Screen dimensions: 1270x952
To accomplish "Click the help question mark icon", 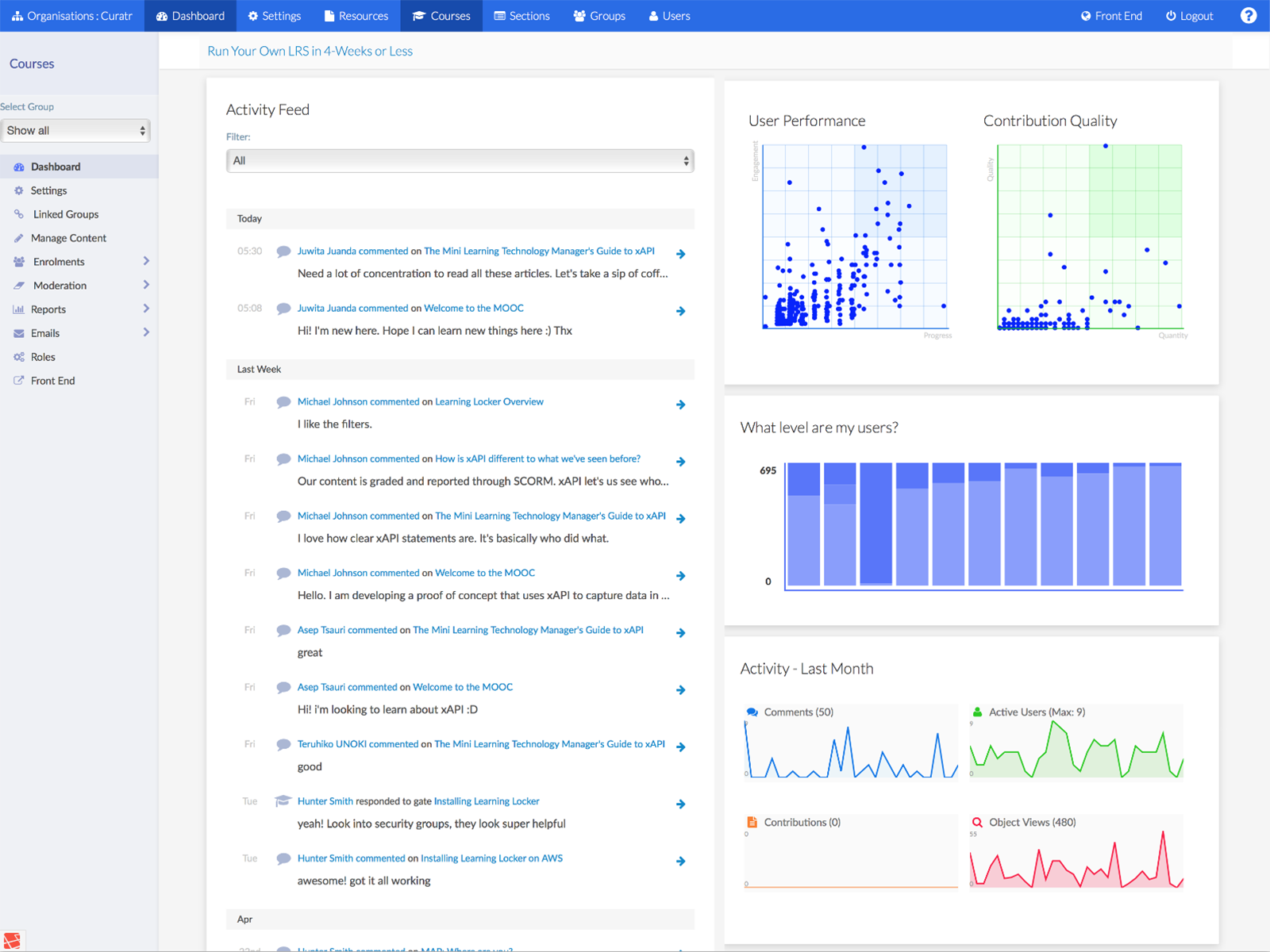I will 1249,16.
